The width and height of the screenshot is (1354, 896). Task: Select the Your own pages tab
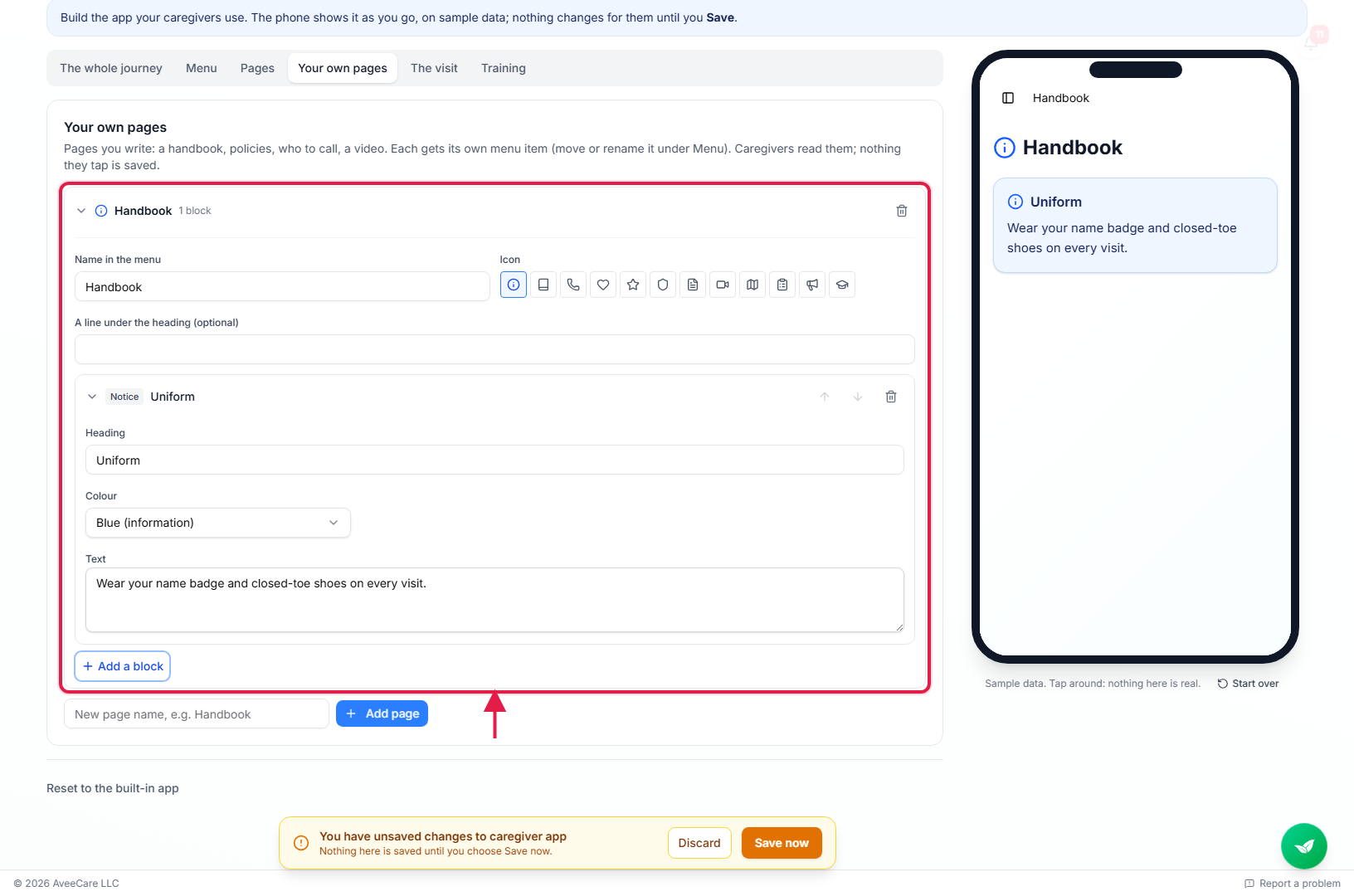[x=343, y=68]
